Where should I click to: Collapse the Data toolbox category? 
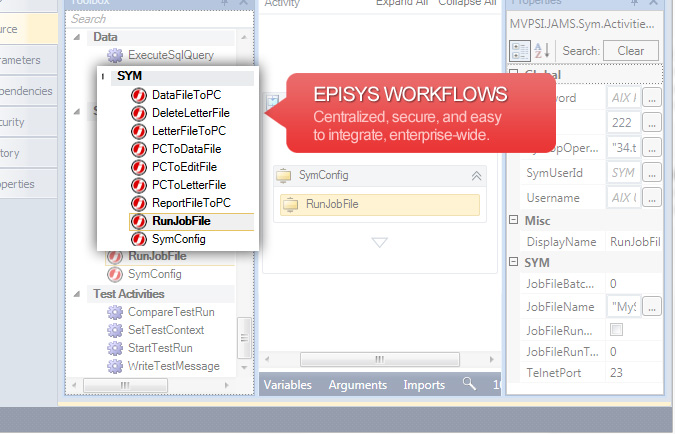click(x=77, y=37)
